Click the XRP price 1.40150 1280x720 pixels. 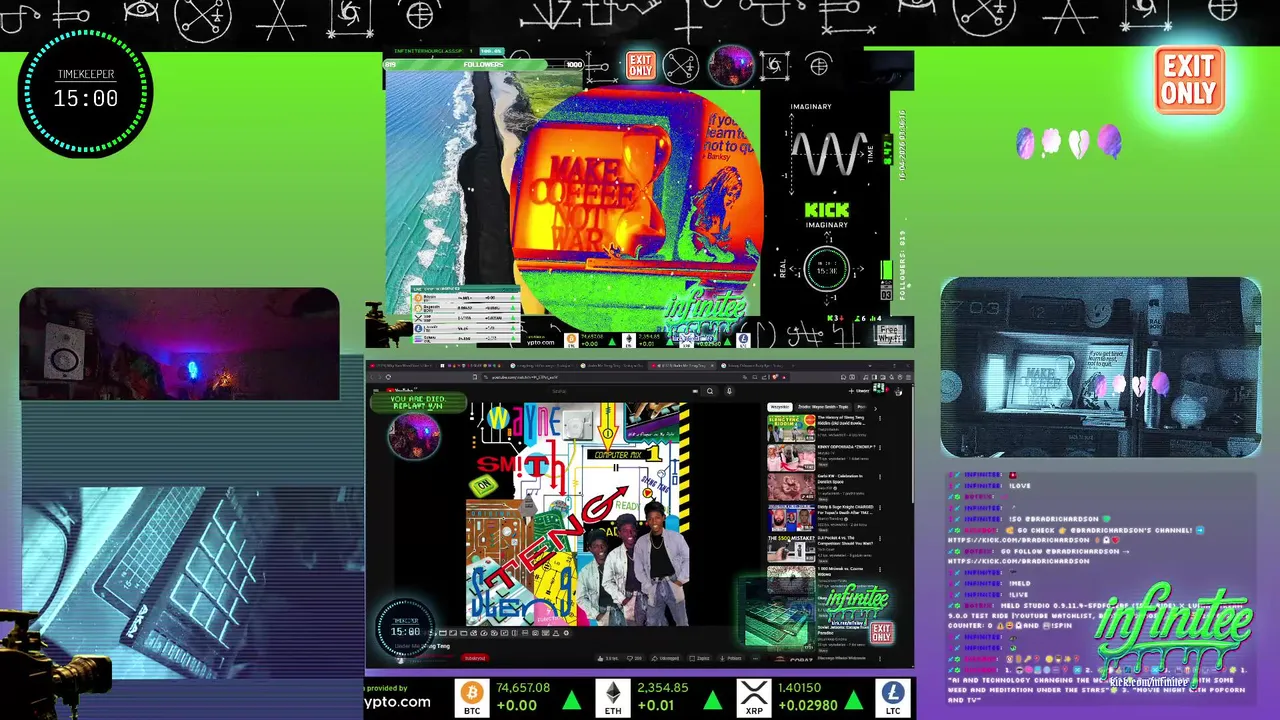click(800, 688)
